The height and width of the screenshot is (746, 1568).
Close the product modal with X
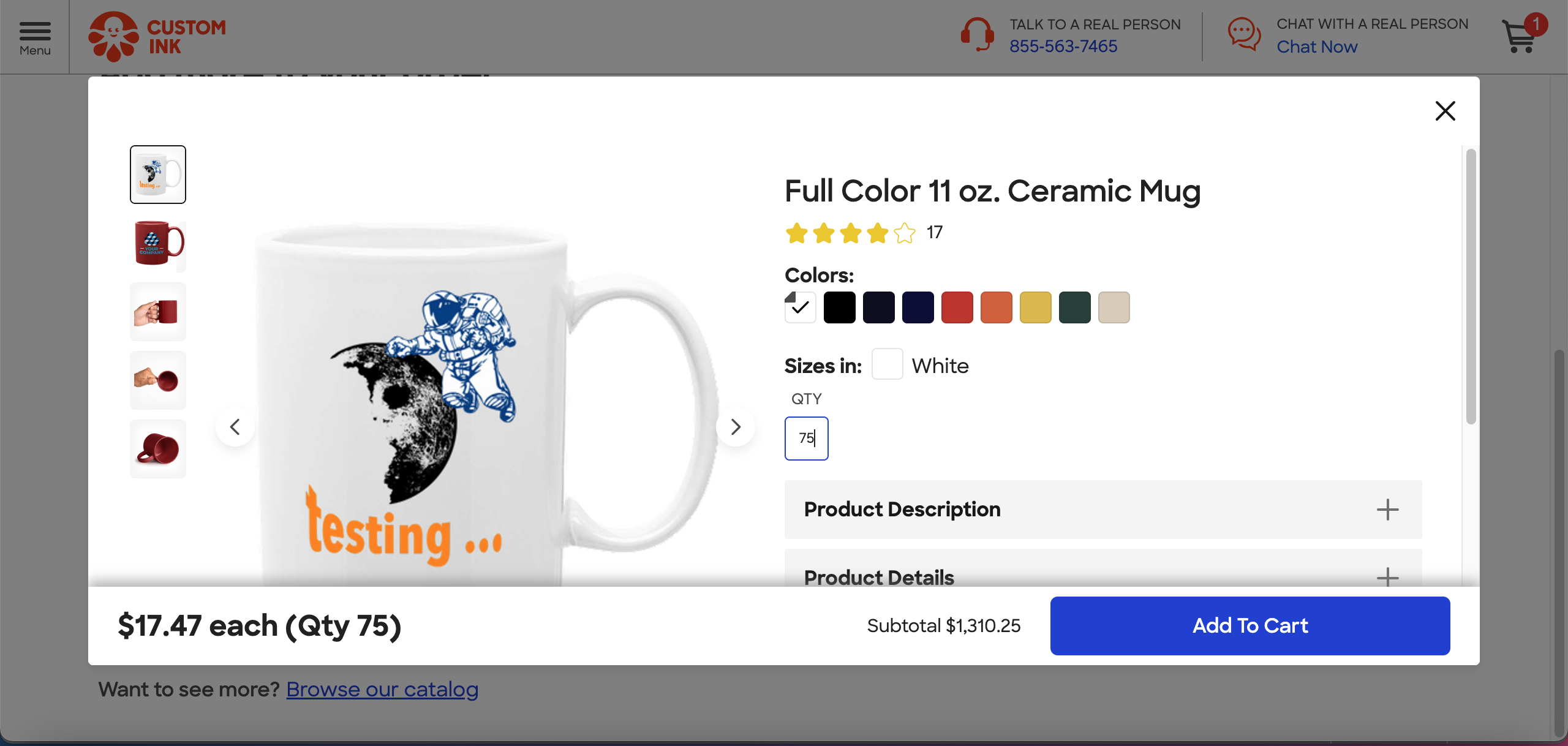pos(1445,111)
